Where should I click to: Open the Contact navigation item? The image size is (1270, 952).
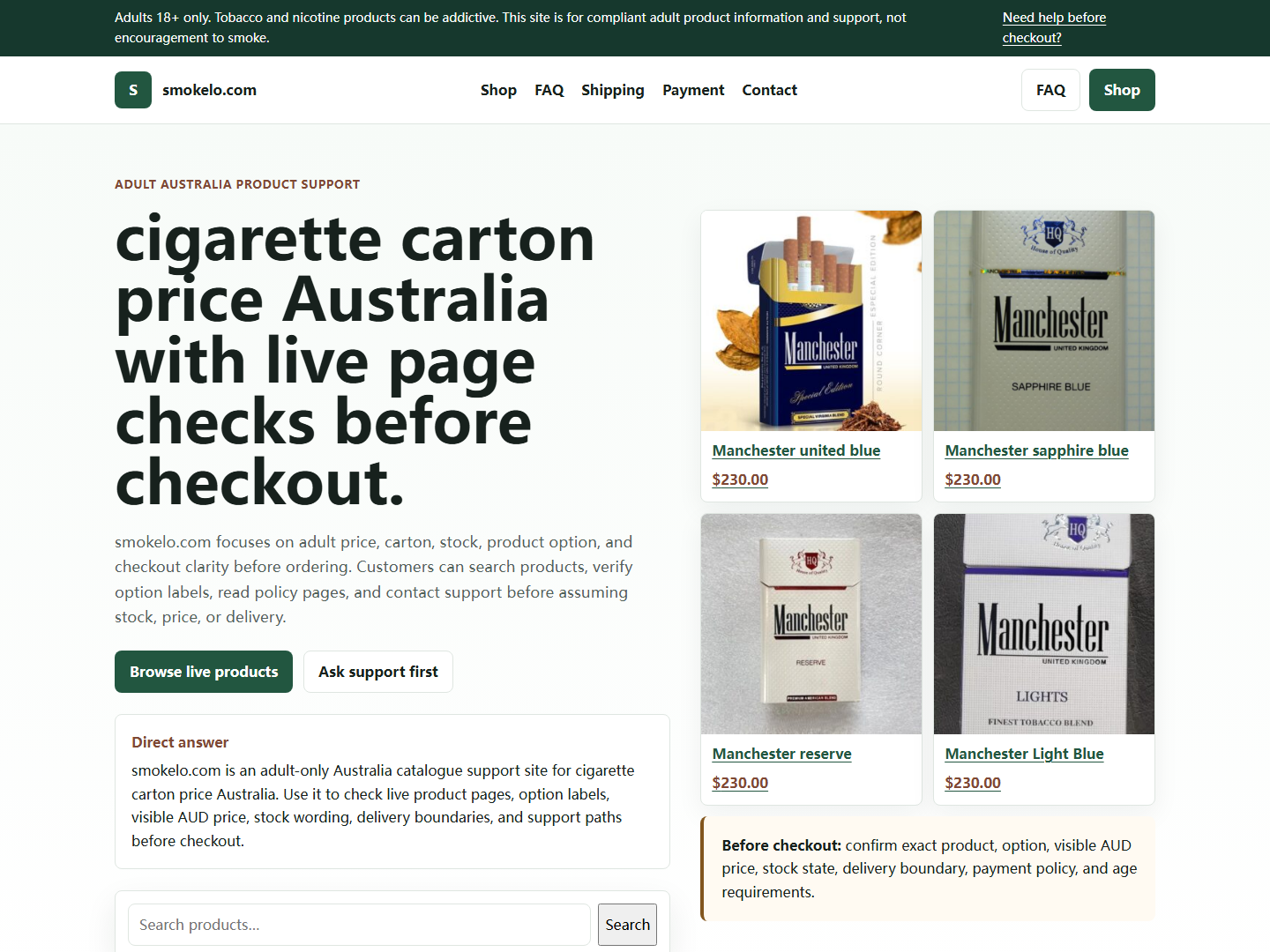coord(769,90)
